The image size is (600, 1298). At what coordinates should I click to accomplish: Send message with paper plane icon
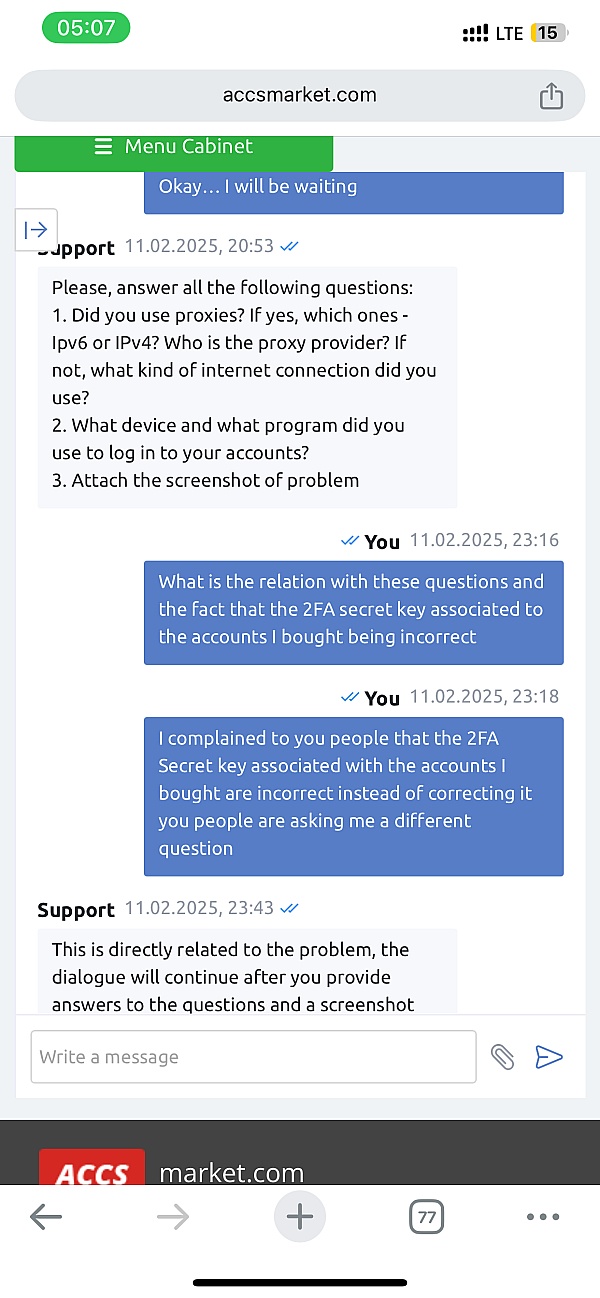549,1056
